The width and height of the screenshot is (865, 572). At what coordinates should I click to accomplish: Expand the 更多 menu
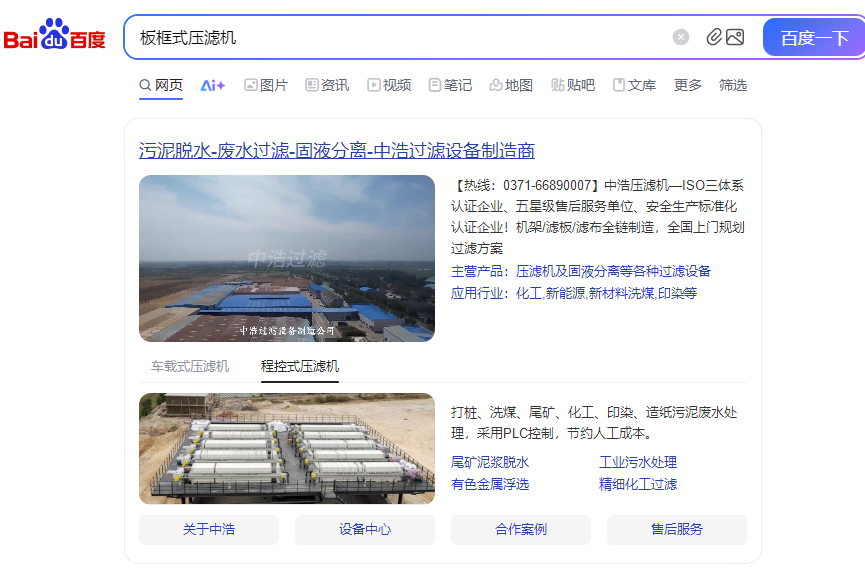(687, 85)
